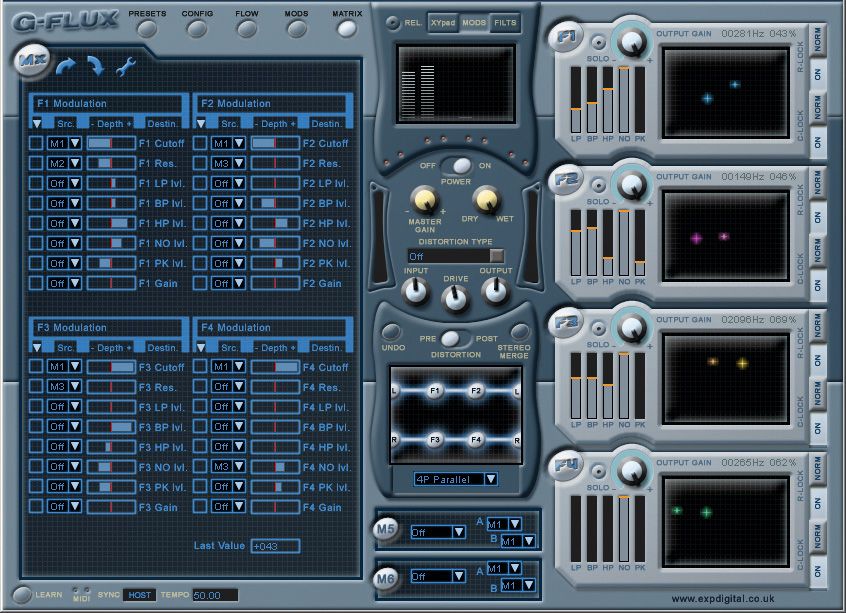
Task: Click the HOST sync button
Action: 139,595
